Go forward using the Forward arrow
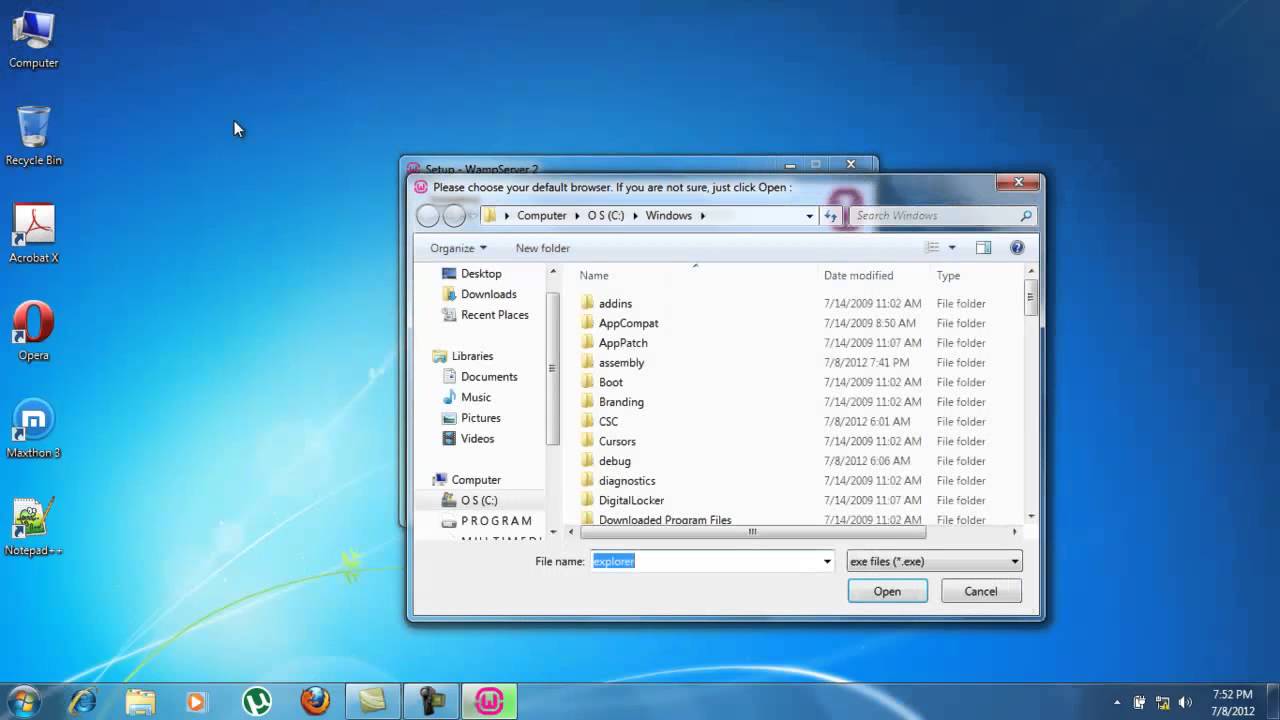The image size is (1280, 720). coord(454,215)
